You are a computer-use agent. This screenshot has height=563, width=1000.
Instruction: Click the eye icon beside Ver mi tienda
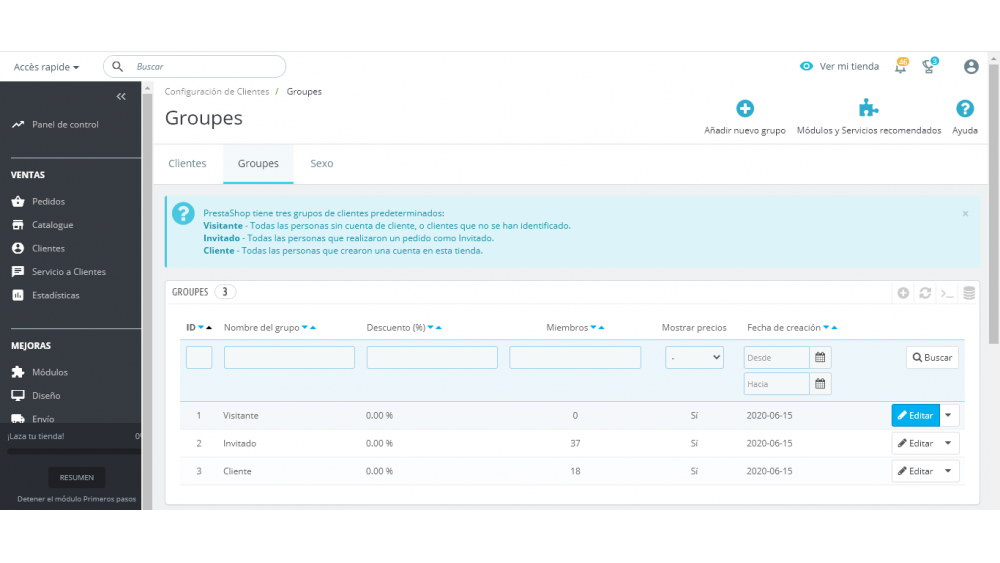(807, 66)
